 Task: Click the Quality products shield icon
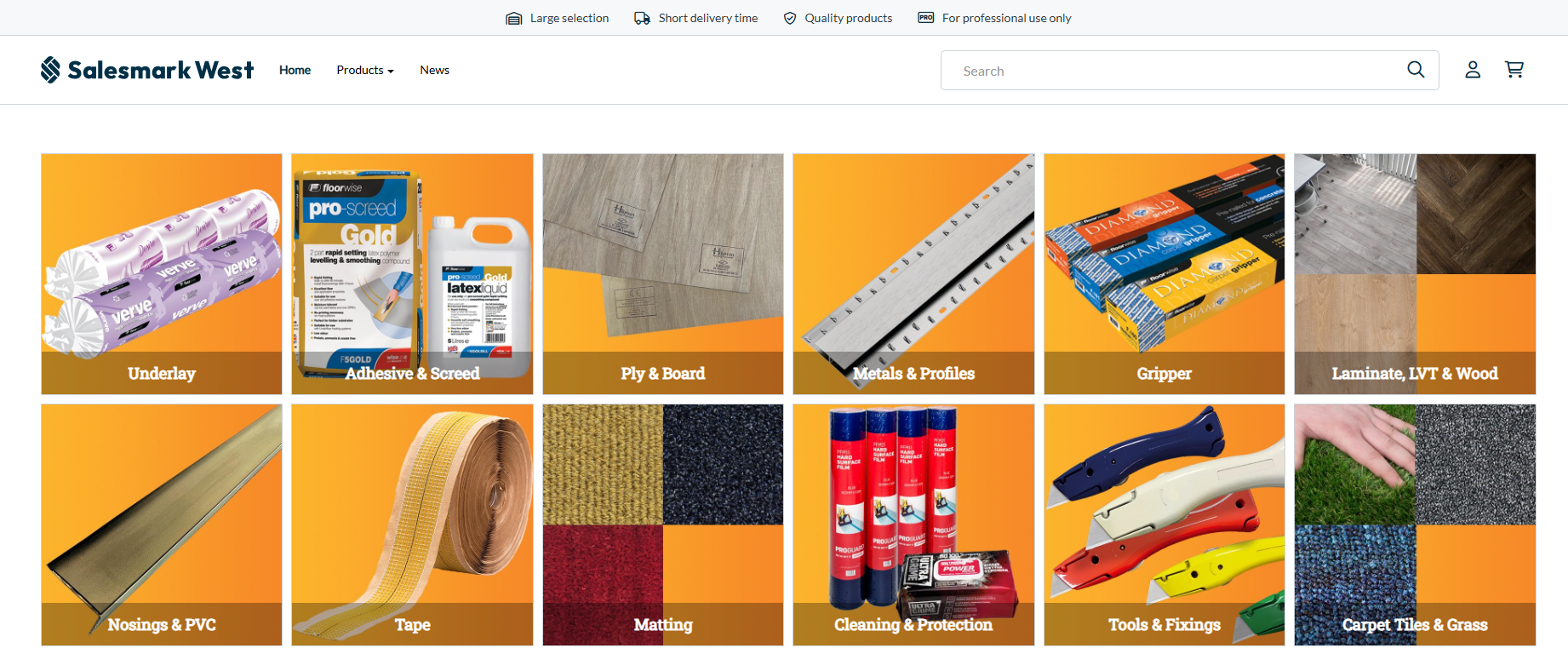tap(790, 18)
